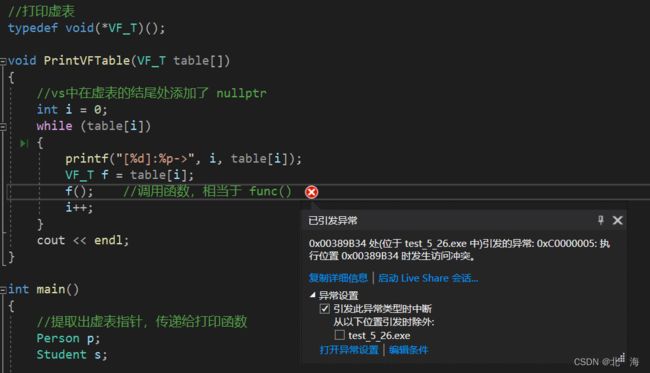The height and width of the screenshot is (373, 650).
Task: Click the '//提取出虚表指针' comment
Action: 142,322
